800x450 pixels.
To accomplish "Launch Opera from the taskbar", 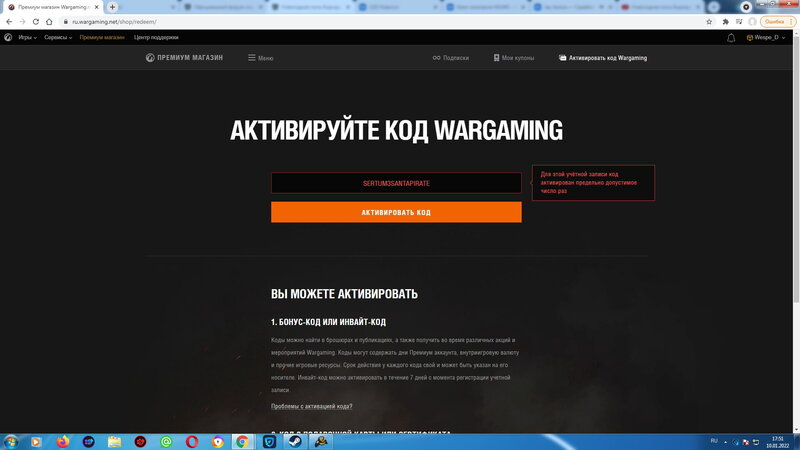I will pyautogui.click(x=192, y=442).
